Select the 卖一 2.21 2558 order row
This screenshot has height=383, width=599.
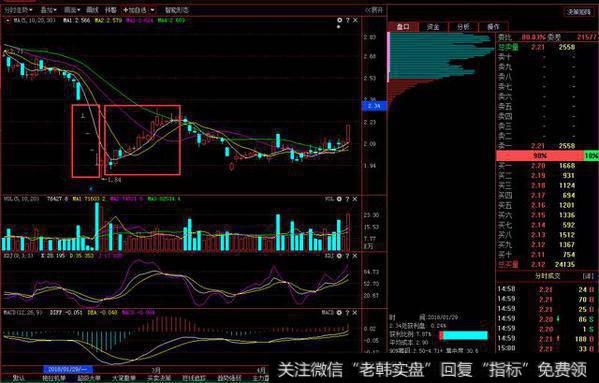[547, 146]
